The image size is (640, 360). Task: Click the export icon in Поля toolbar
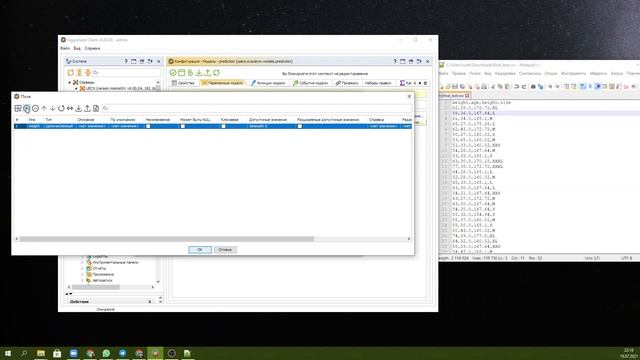point(87,109)
